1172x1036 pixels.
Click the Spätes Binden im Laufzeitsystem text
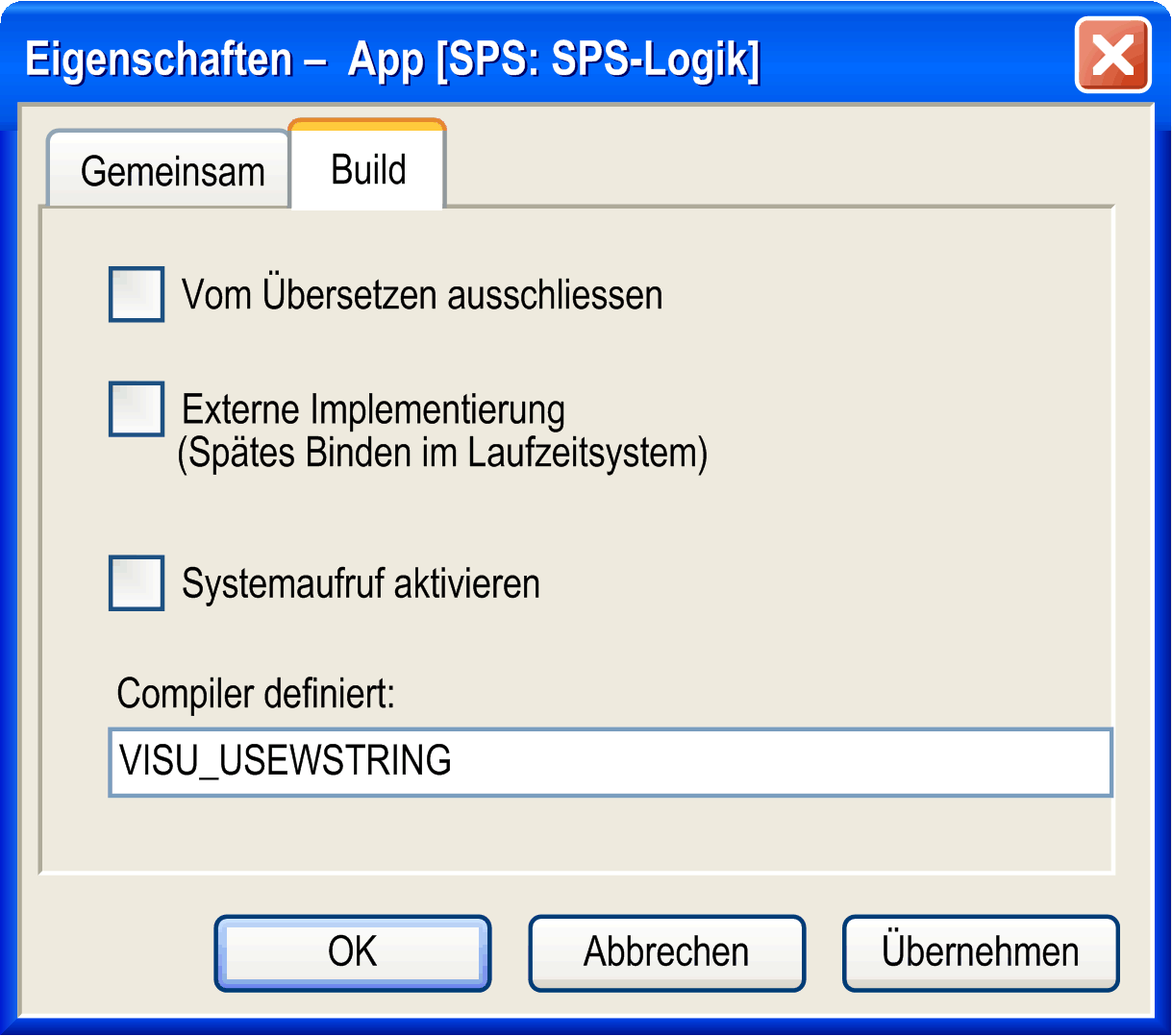[443, 453]
